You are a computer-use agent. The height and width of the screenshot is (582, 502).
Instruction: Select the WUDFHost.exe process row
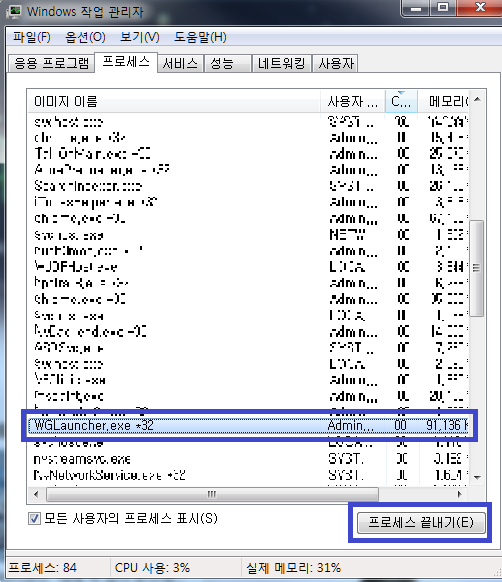(x=248, y=267)
